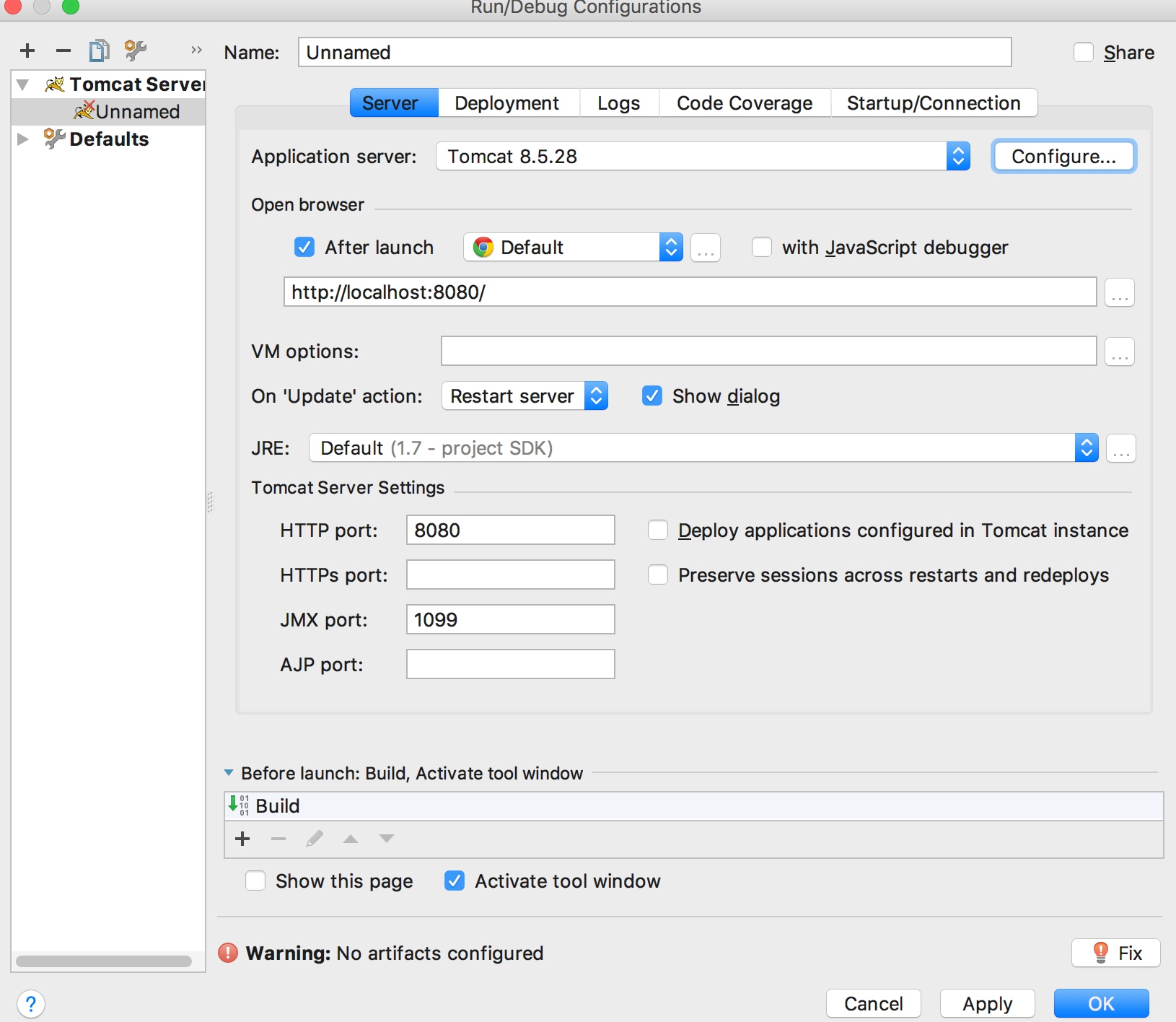
Task: Show more toolbar actions via double chevron
Action: coord(196,50)
